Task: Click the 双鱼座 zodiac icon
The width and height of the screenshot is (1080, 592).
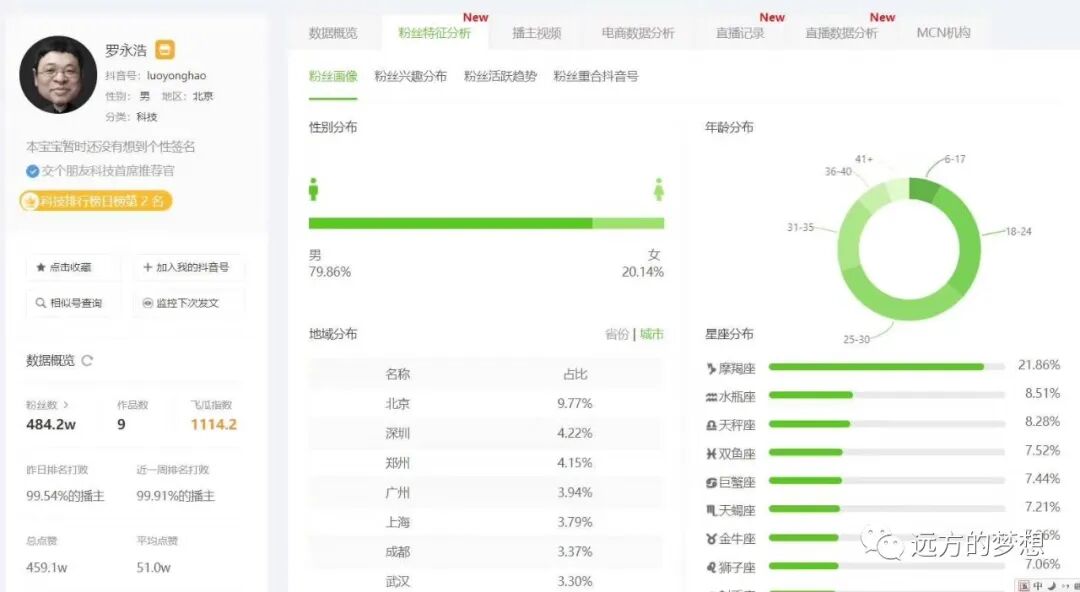Action: (711, 454)
